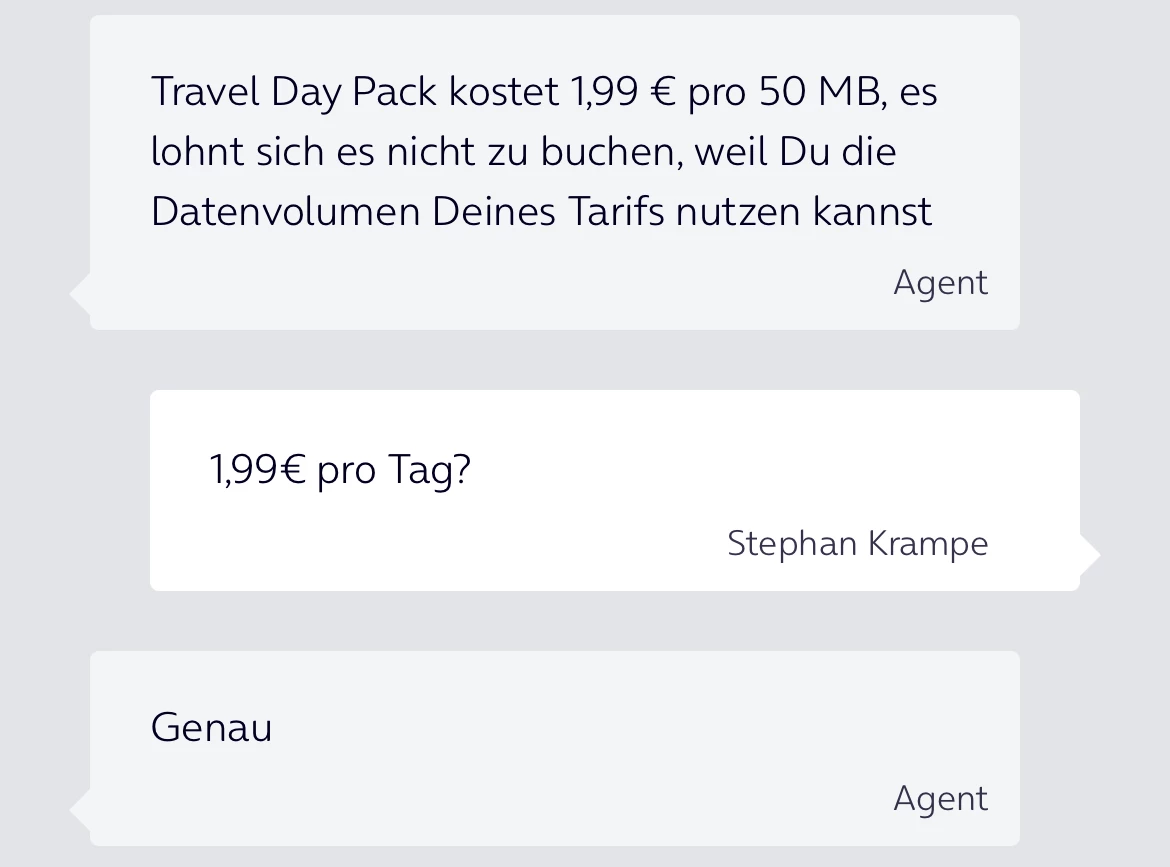Click the Stephan Krampe sender name
The height and width of the screenshot is (867, 1170).
pos(857,543)
